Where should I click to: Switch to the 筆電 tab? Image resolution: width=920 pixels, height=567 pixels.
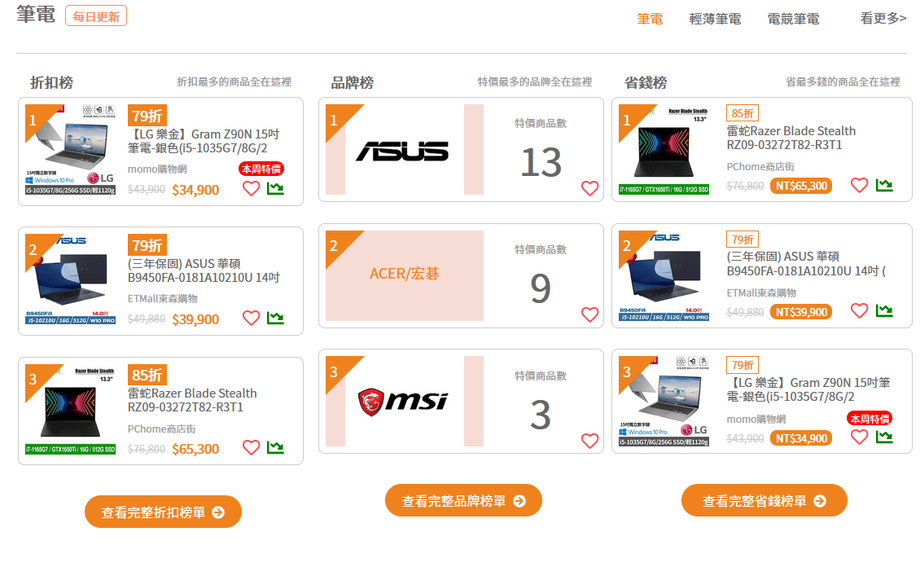650,19
